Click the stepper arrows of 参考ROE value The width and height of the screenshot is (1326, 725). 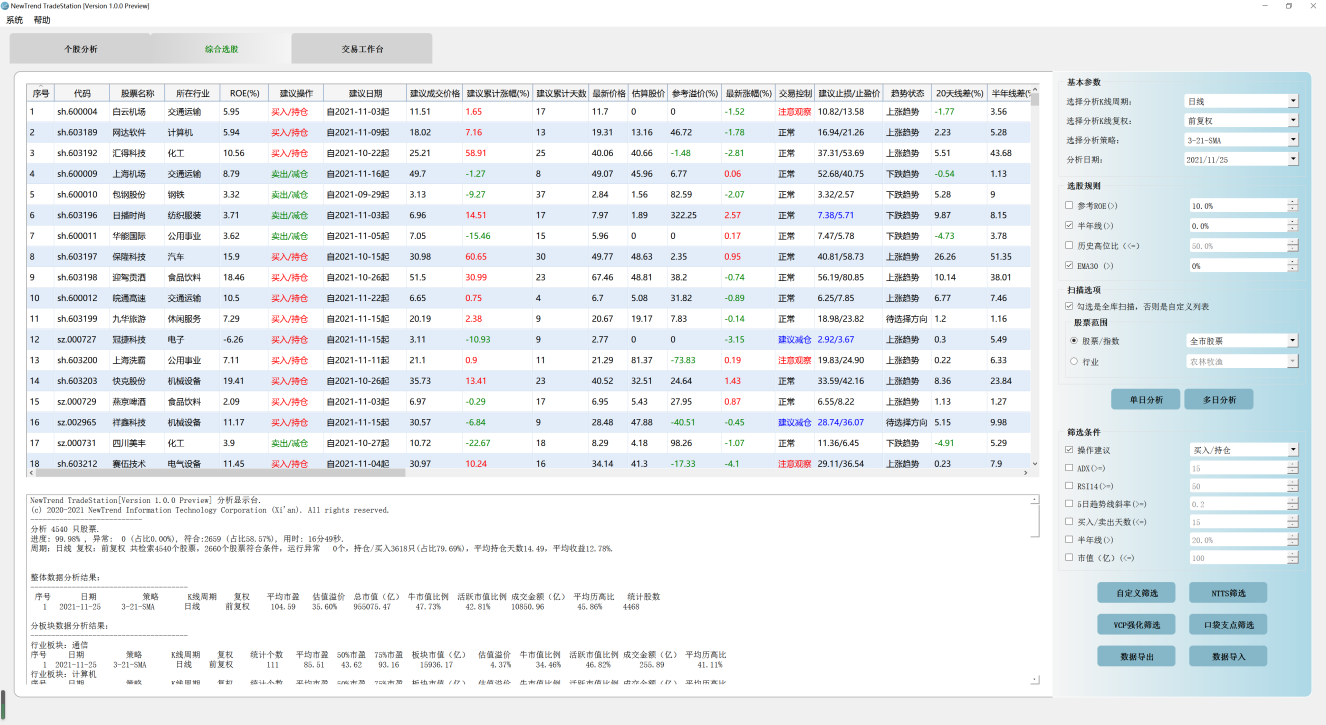click(1292, 205)
